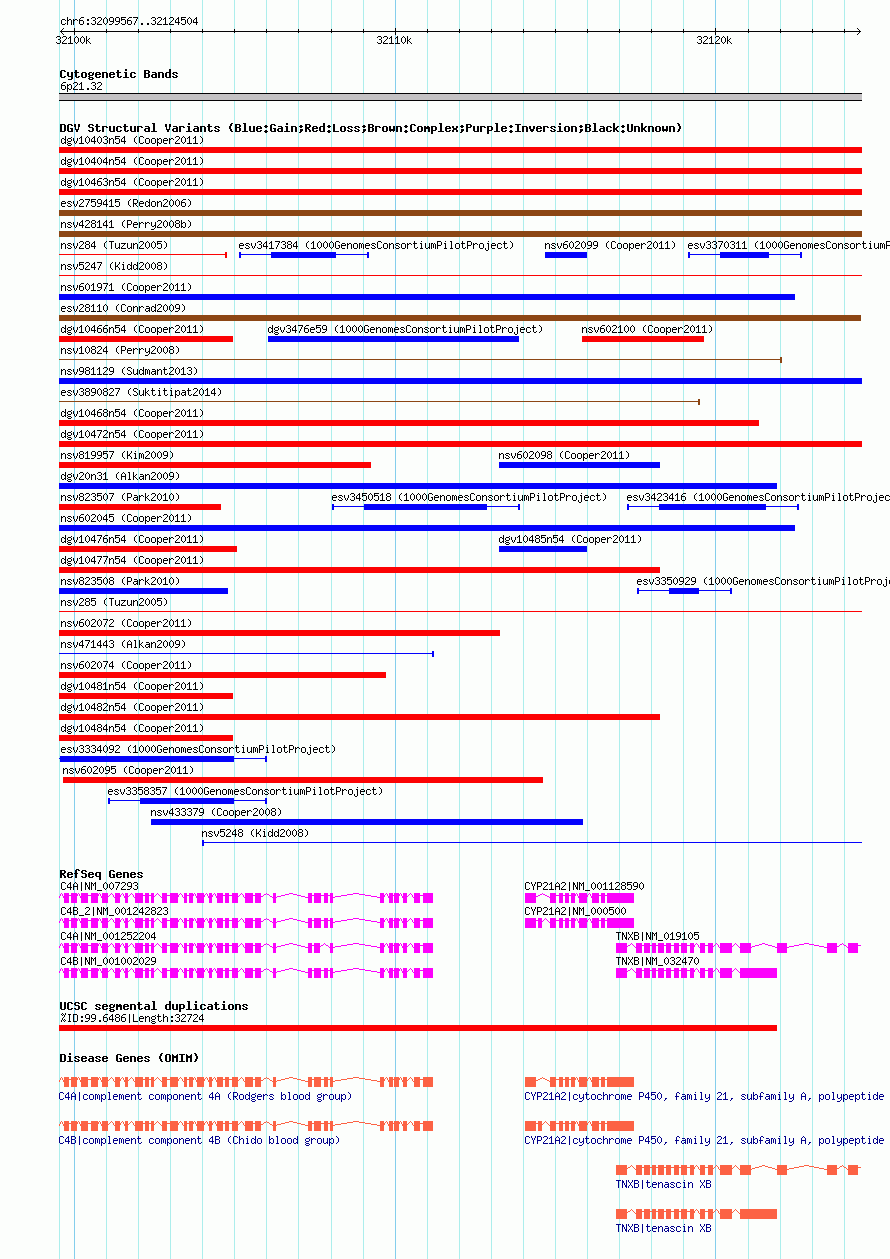
Task: Click the dgv10484n54 (Cooper2011) label
Action: coord(132,728)
